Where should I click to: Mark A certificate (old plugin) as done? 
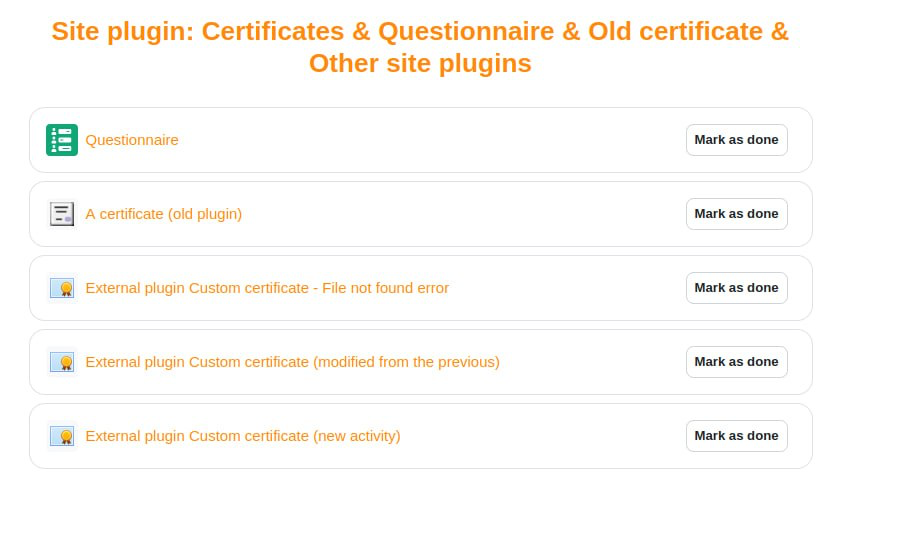point(736,214)
